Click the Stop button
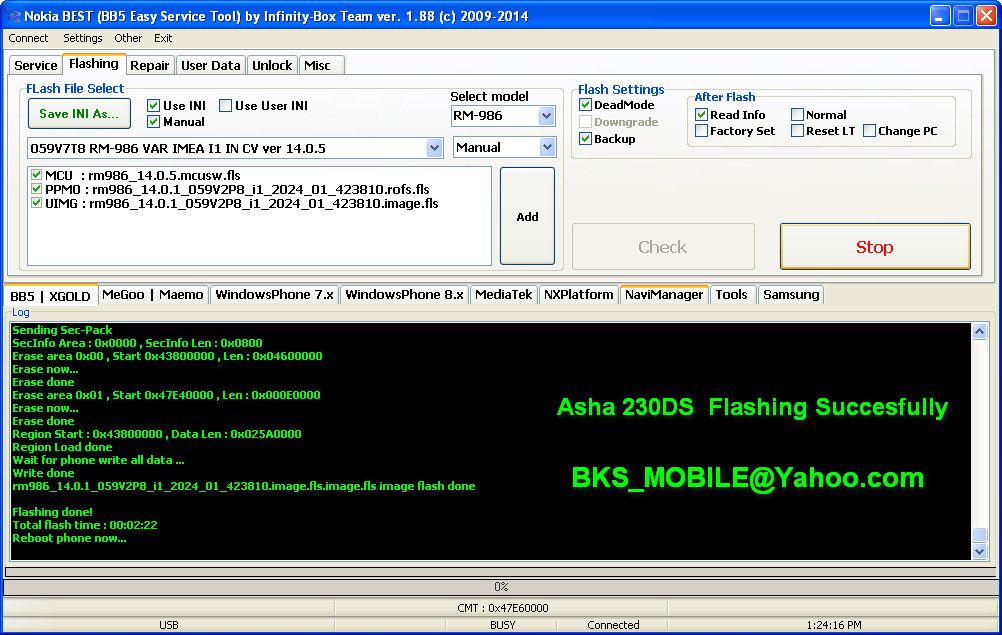 (875, 247)
